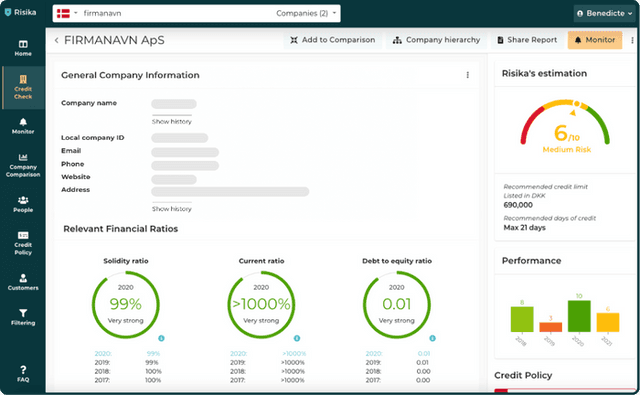Open the Monitor sidebar section
The height and width of the screenshot is (395, 640).
(x=23, y=126)
